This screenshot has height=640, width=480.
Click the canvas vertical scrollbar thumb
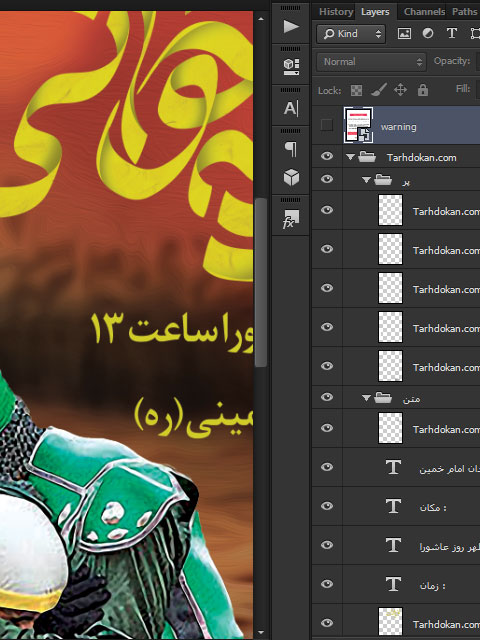tap(261, 282)
